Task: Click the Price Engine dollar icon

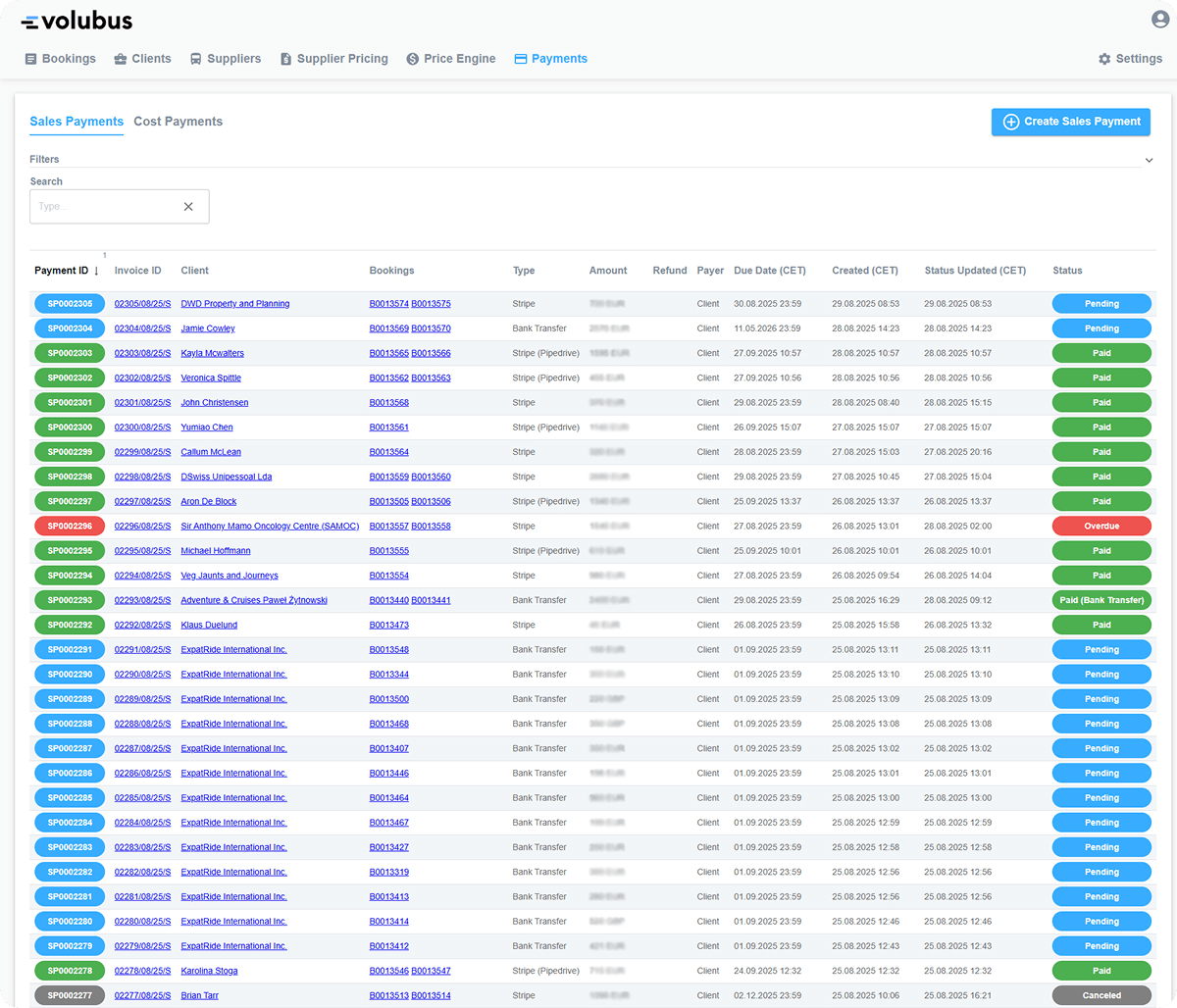Action: click(x=413, y=59)
